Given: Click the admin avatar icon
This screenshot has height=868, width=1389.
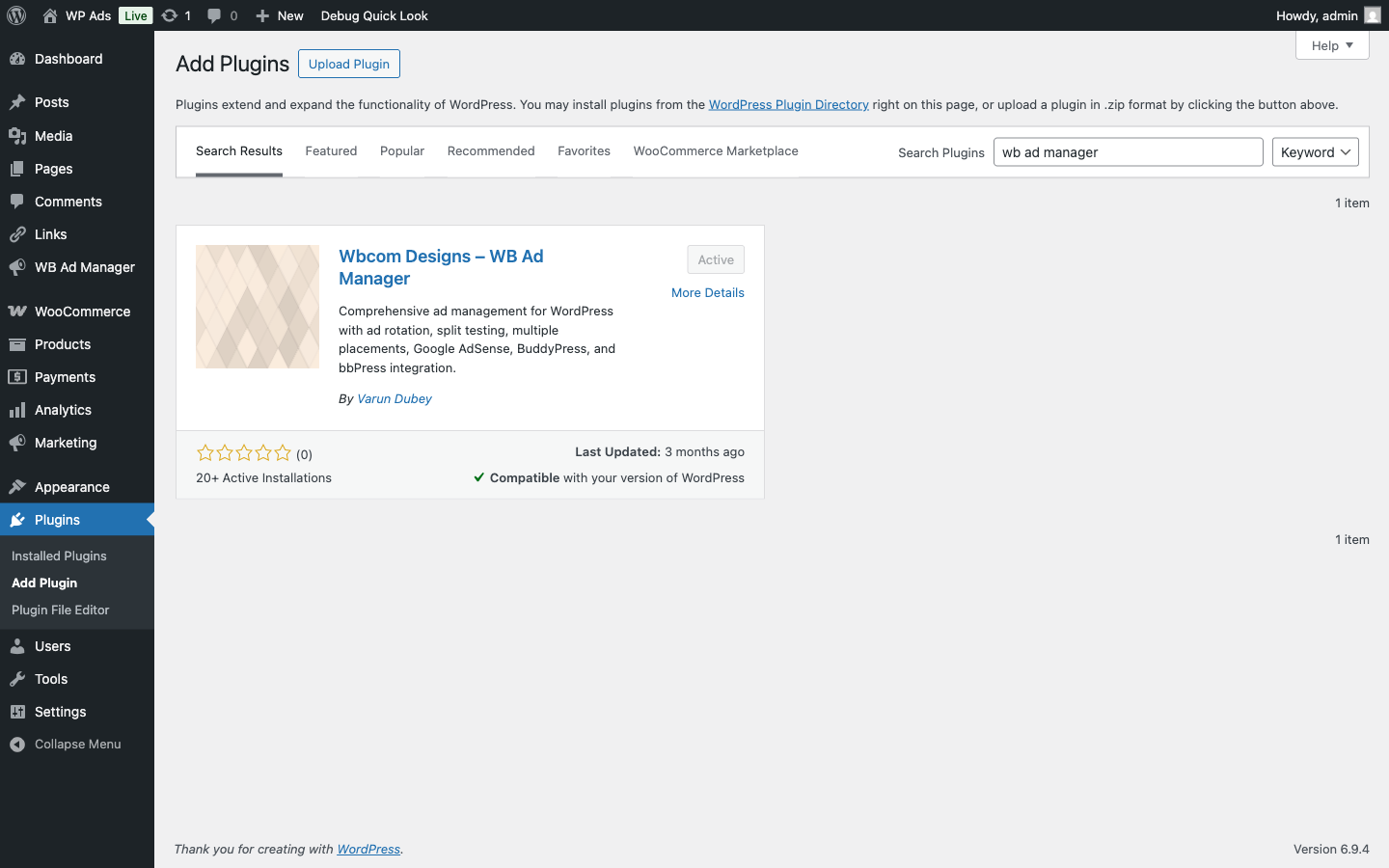Looking at the screenshot, I should coord(1373,15).
